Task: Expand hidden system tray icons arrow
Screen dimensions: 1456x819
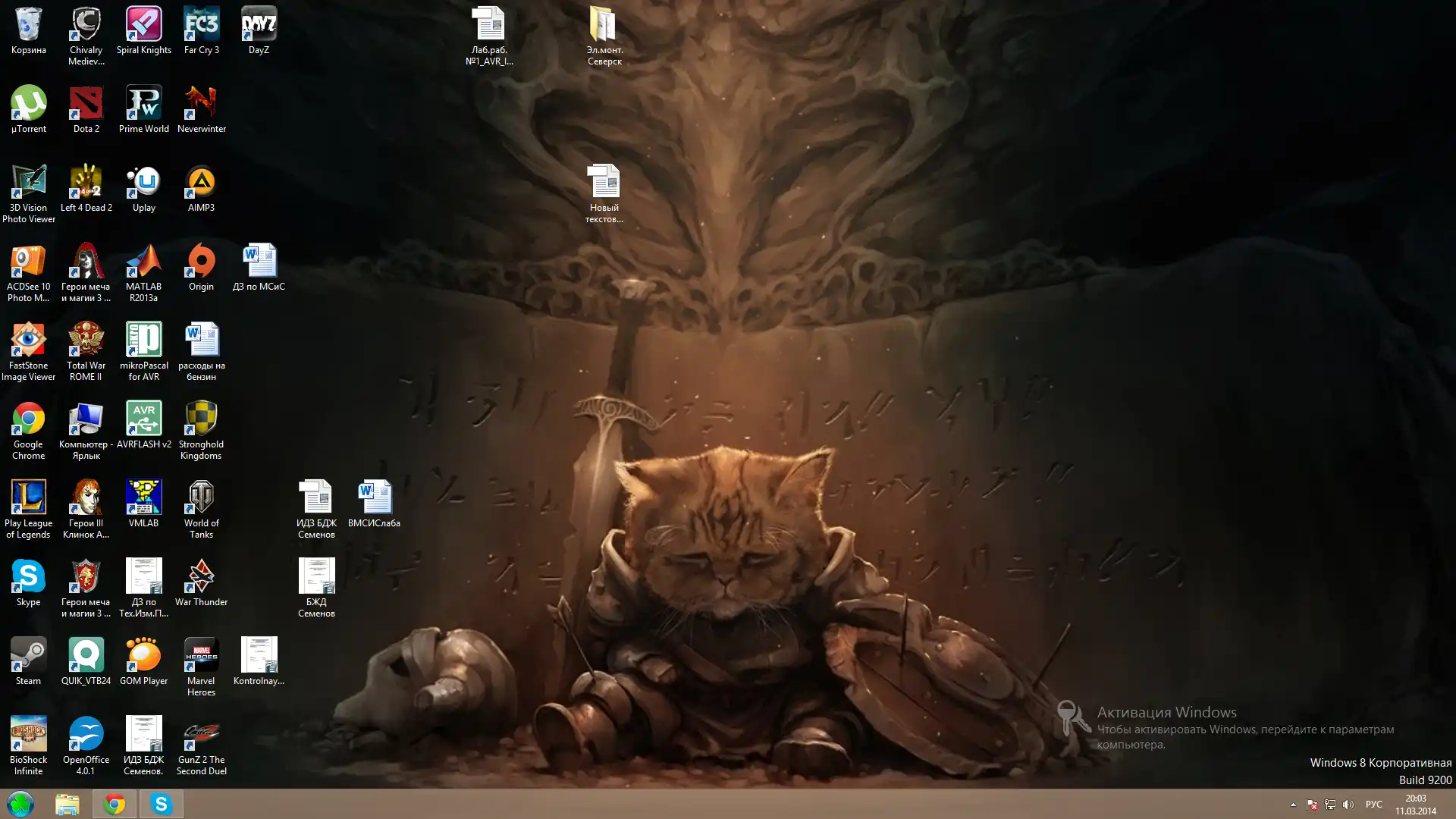Action: point(1293,805)
